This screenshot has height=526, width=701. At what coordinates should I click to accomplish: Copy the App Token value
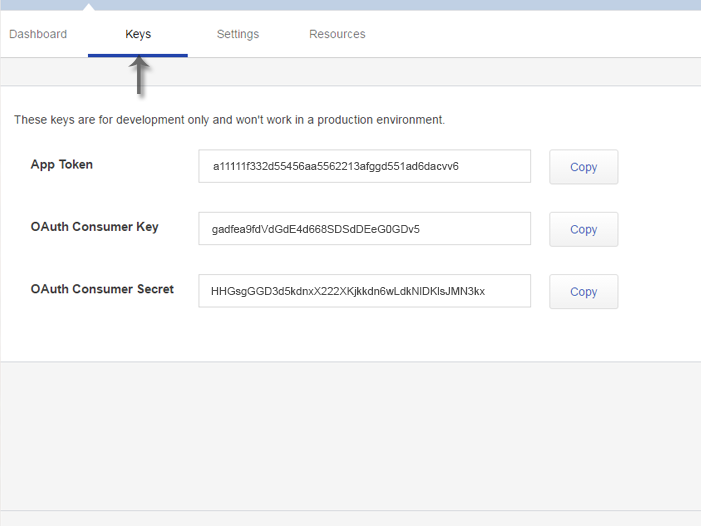tap(583, 167)
